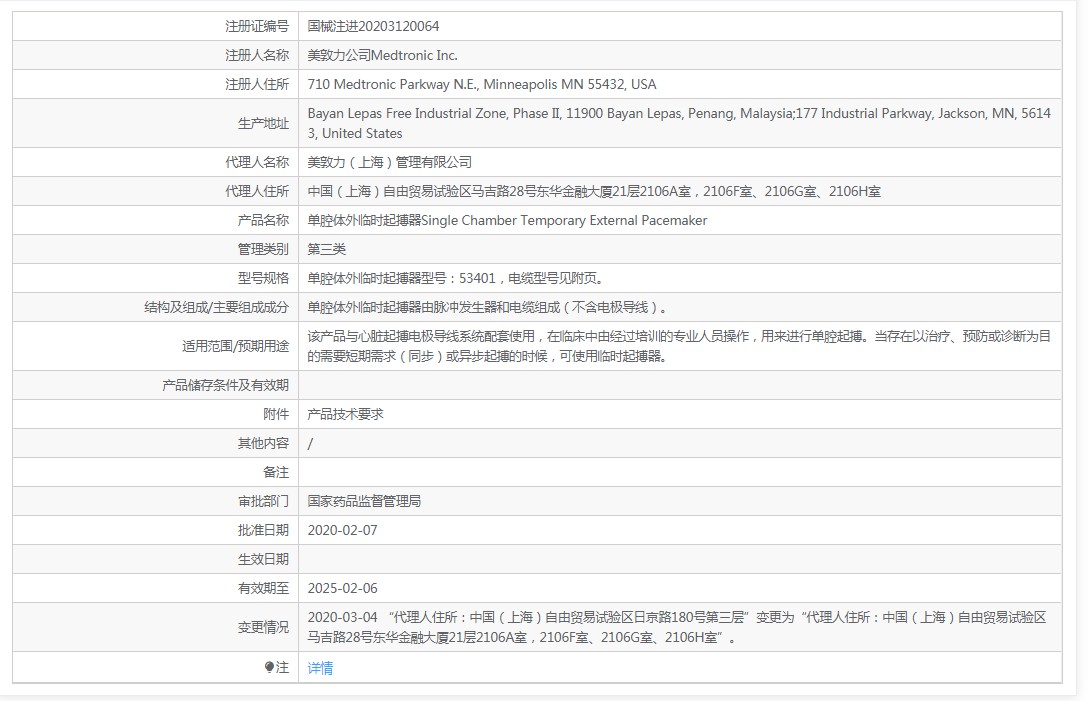Click the 备注 row label
Image resolution: width=1090 pixels, height=701 pixels.
(275, 472)
